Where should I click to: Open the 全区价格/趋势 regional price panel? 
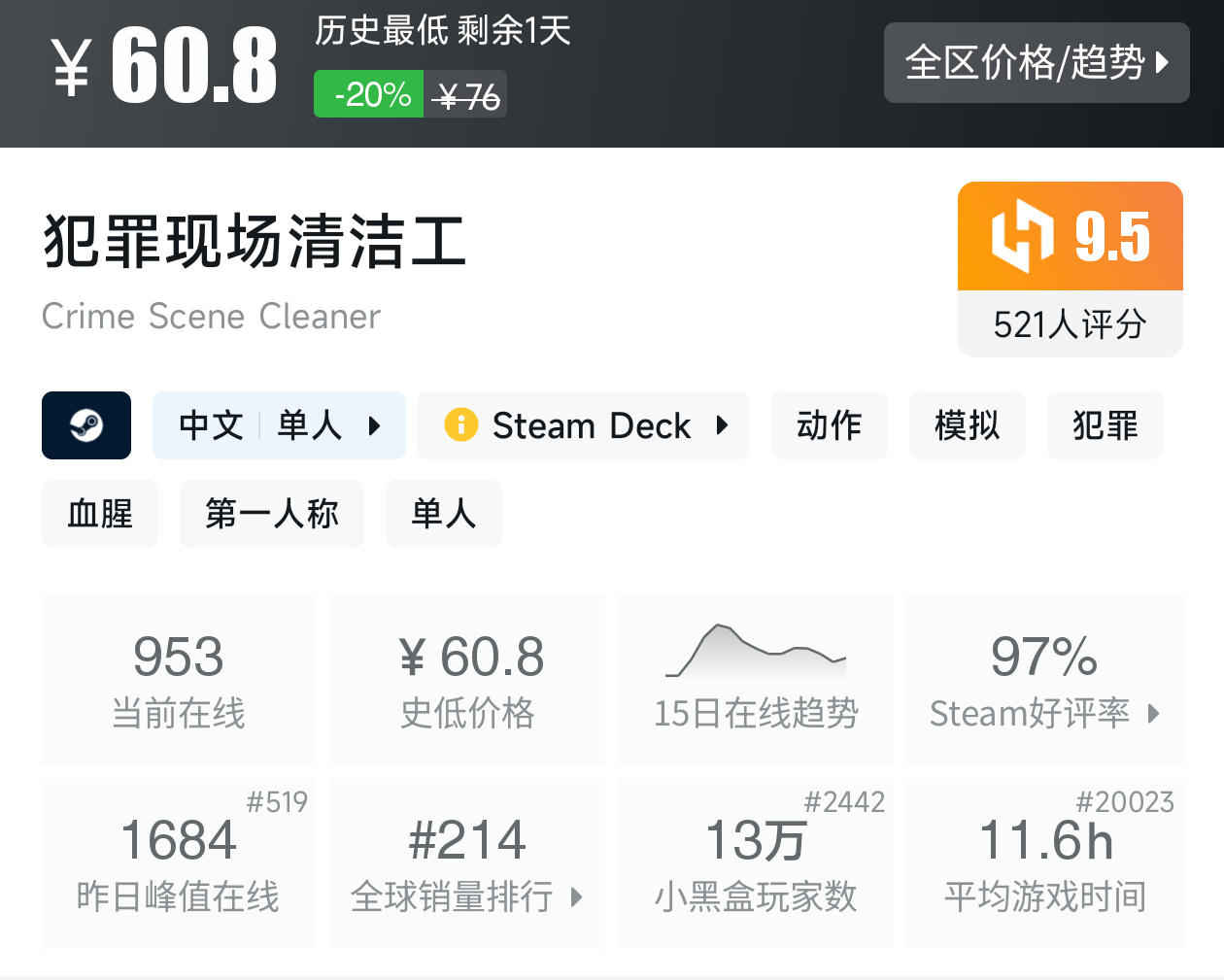point(1036,63)
